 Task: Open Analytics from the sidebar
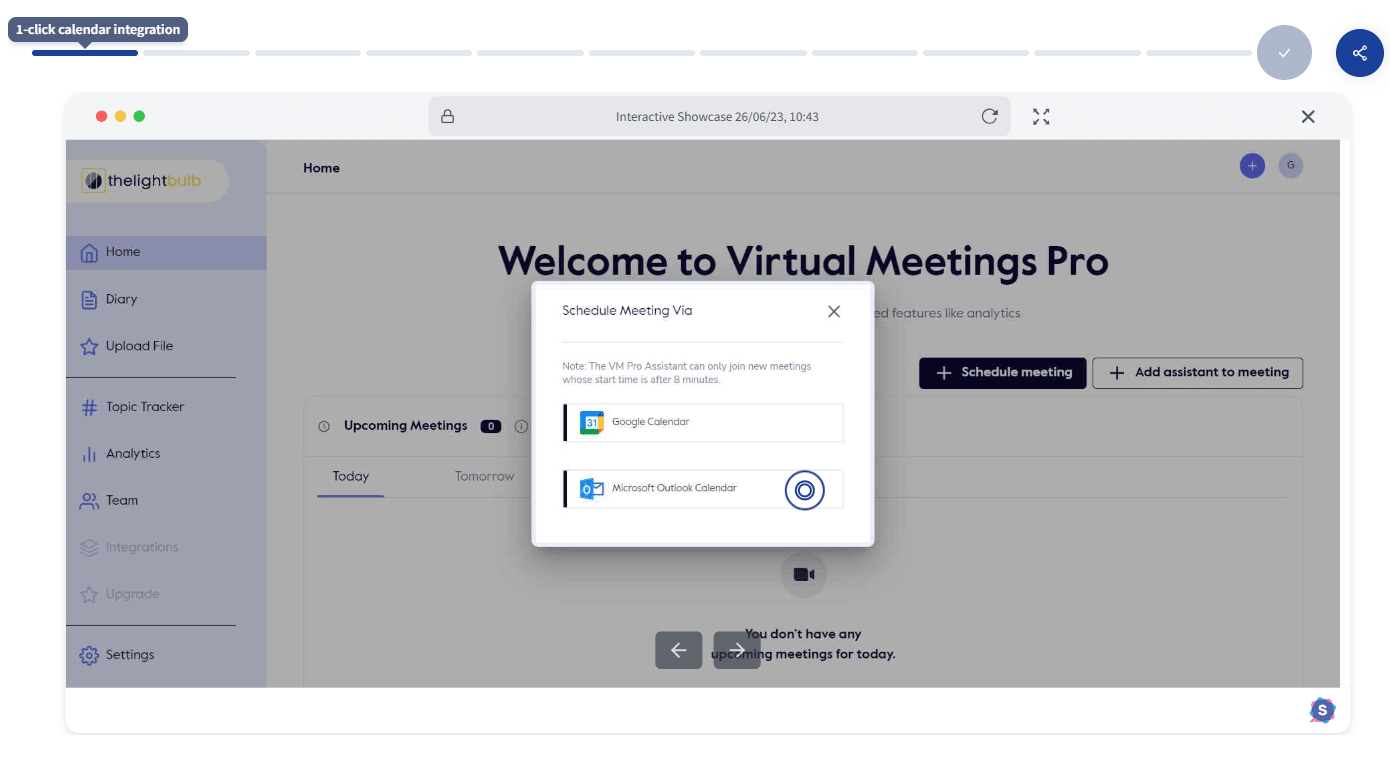pos(133,454)
